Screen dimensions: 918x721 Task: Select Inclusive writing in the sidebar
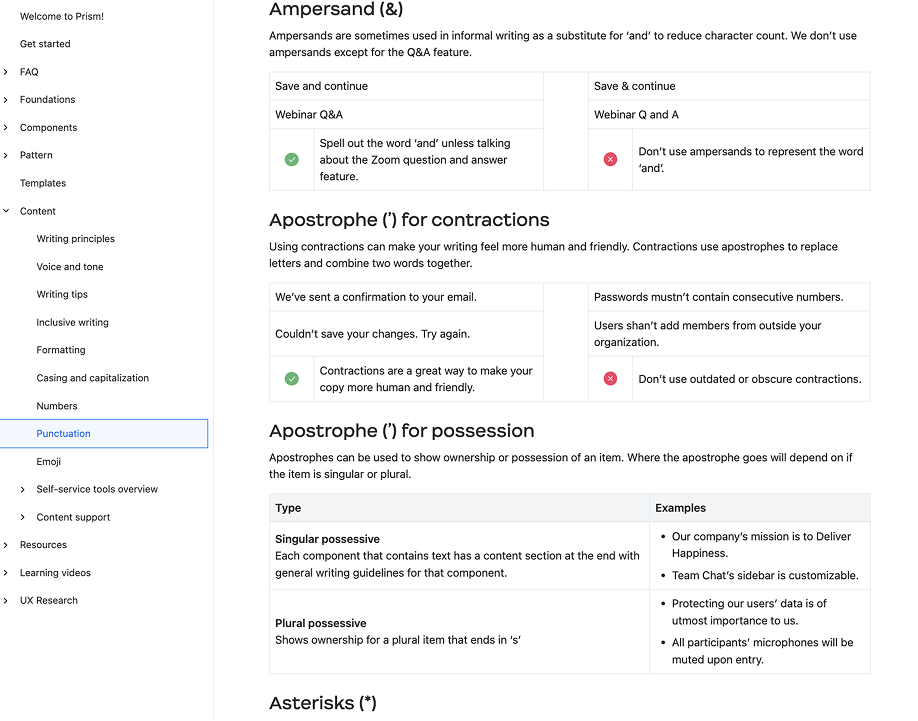click(71, 322)
